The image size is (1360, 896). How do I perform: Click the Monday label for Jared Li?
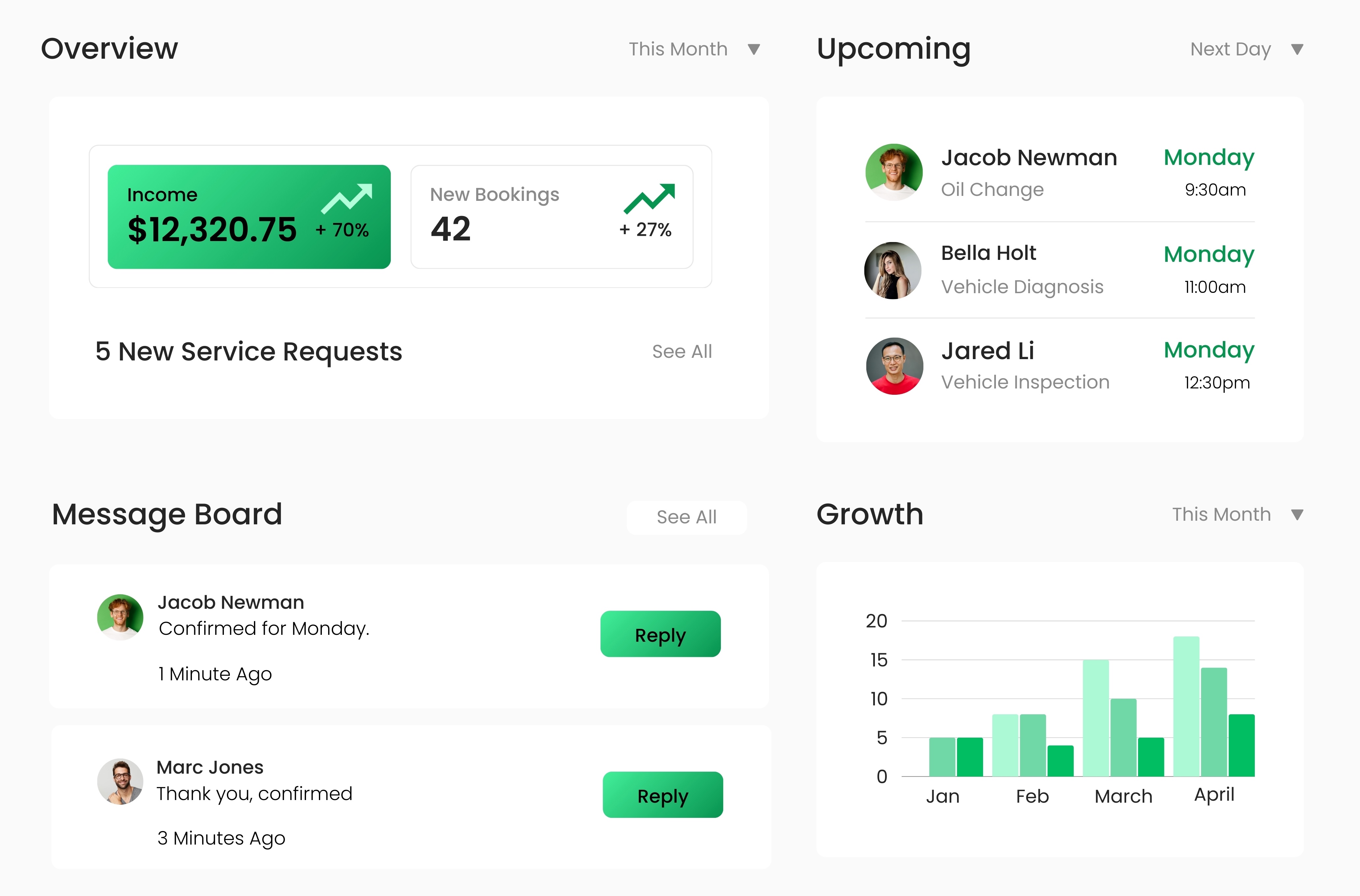pyautogui.click(x=1209, y=351)
